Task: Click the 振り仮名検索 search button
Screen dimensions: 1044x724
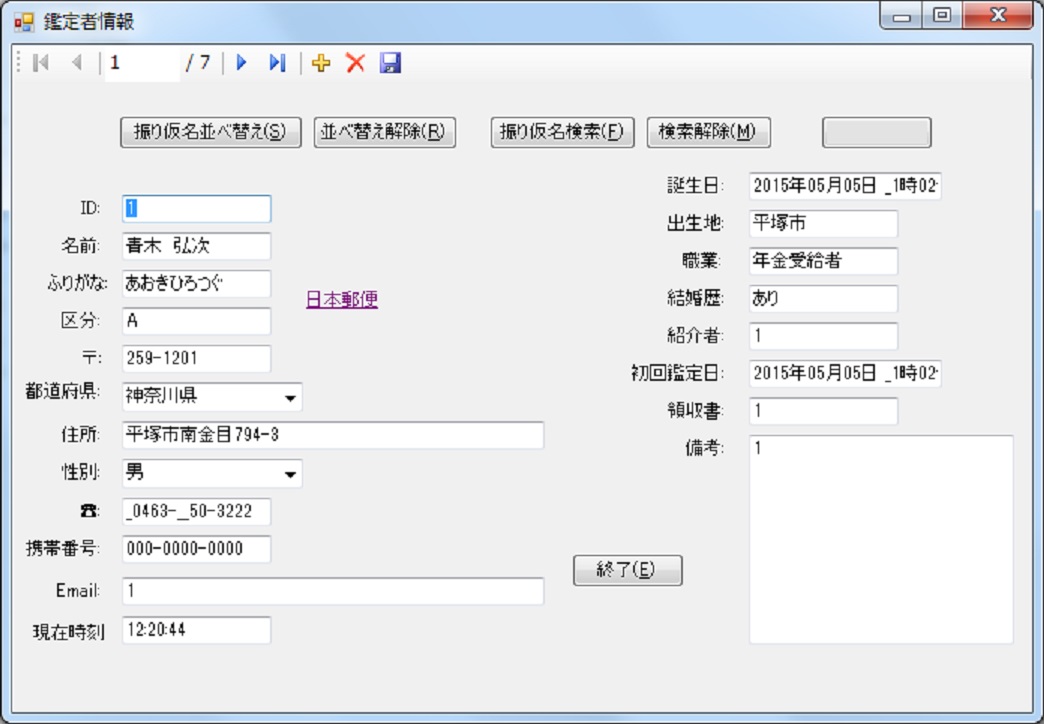Action: coord(560,131)
